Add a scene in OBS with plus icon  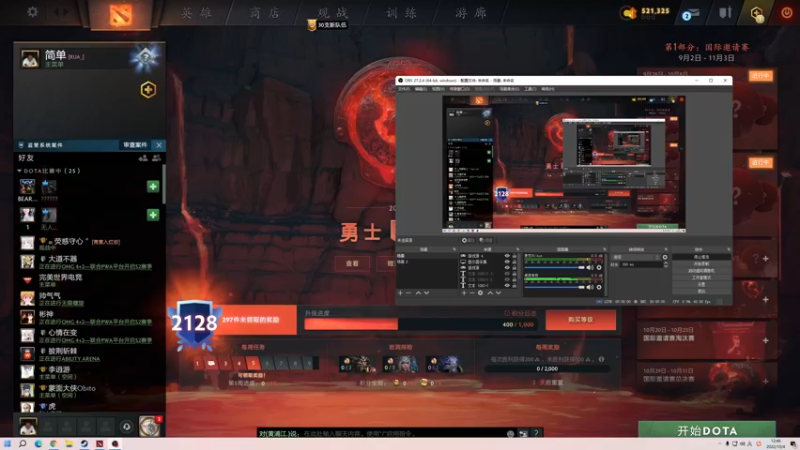[401, 293]
